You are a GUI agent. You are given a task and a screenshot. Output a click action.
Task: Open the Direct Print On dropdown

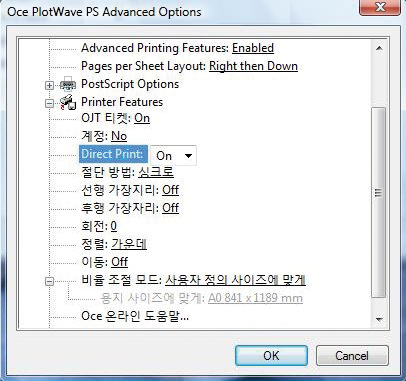174,155
